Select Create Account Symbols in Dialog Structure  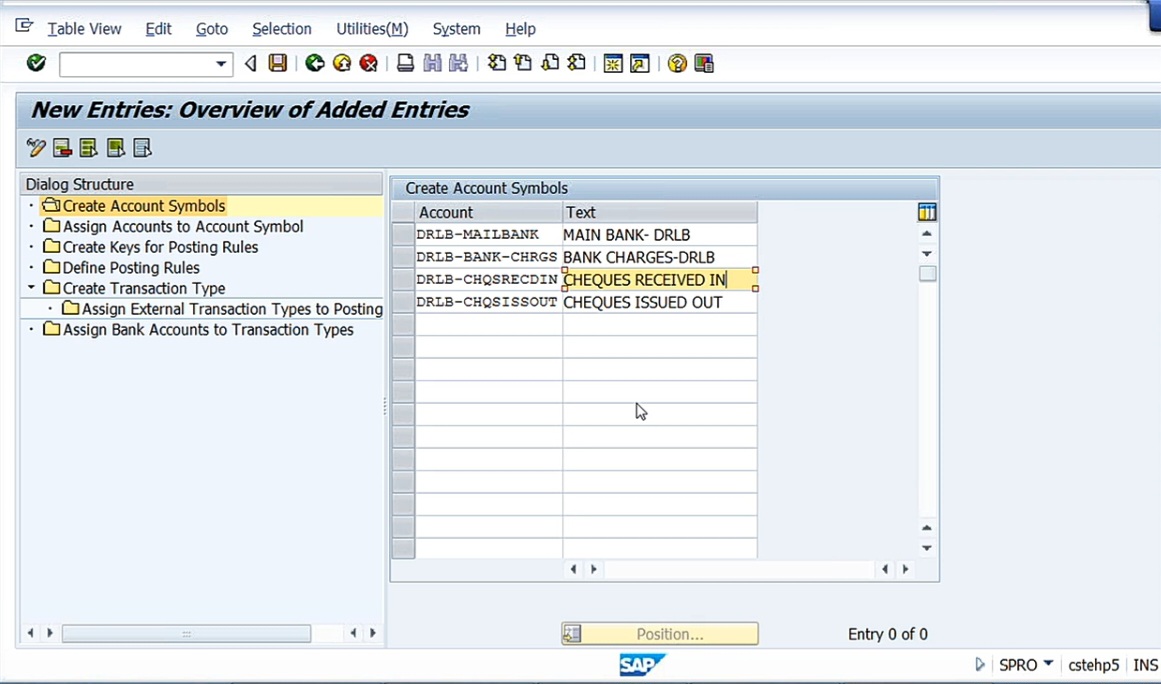point(144,206)
